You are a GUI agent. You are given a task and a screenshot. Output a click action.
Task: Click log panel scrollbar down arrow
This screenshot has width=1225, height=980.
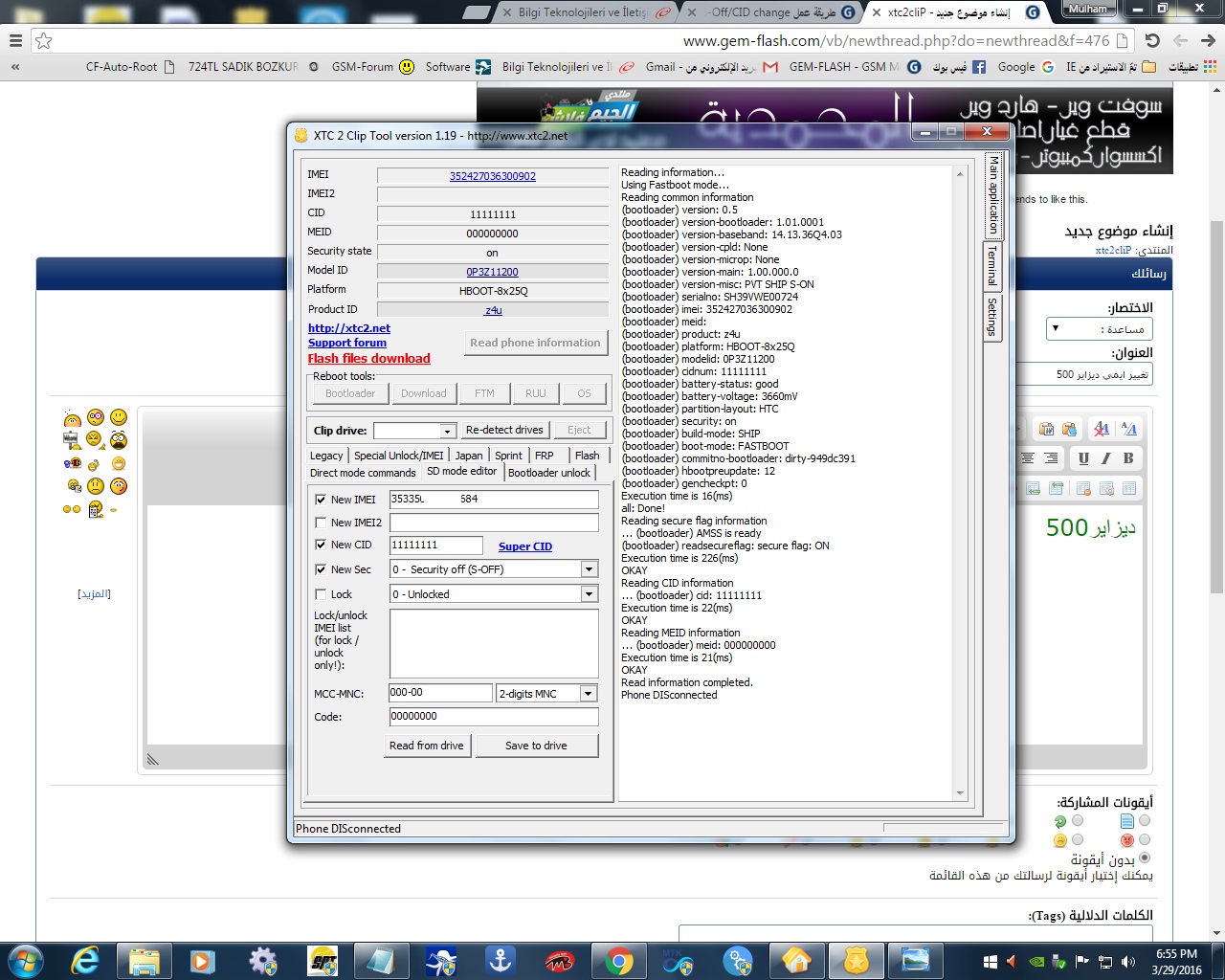coord(960,793)
